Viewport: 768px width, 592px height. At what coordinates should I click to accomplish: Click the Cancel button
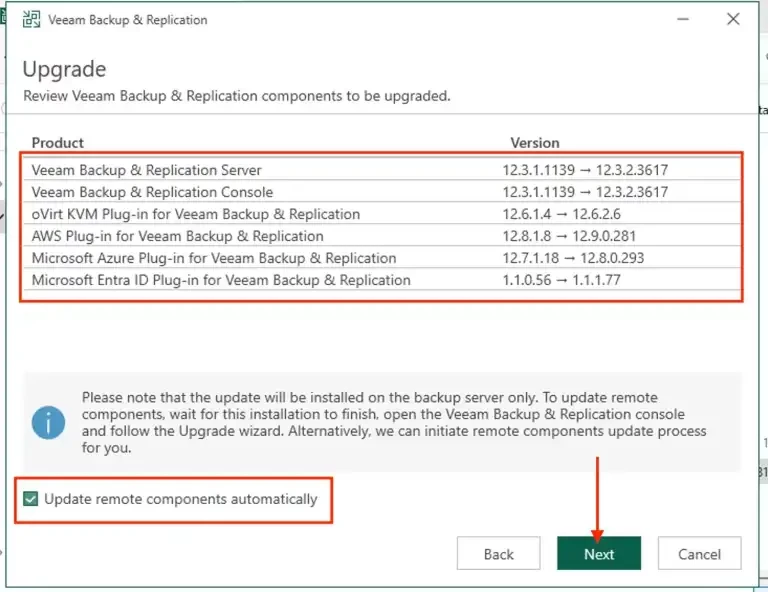point(699,553)
